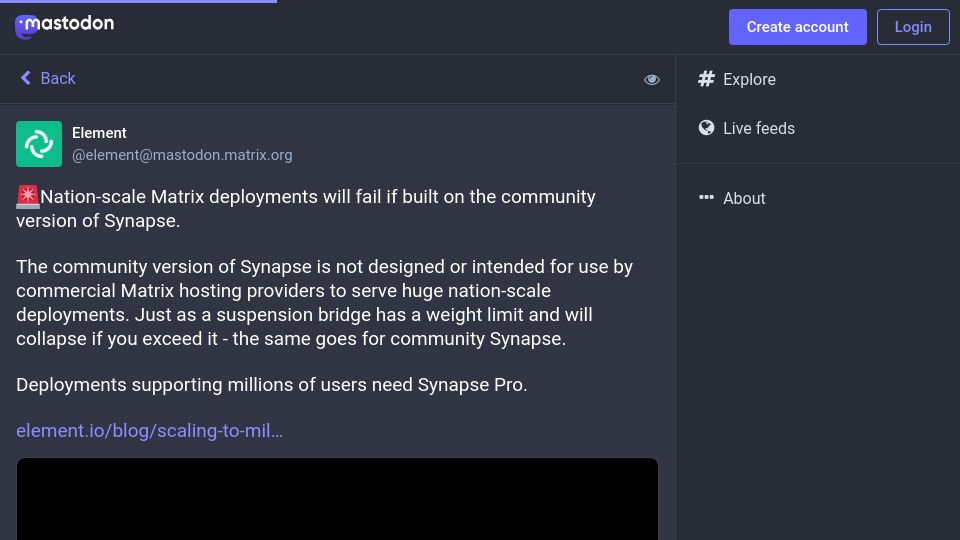
Task: Open Element's green avatar profile picture
Action: [x=39, y=144]
